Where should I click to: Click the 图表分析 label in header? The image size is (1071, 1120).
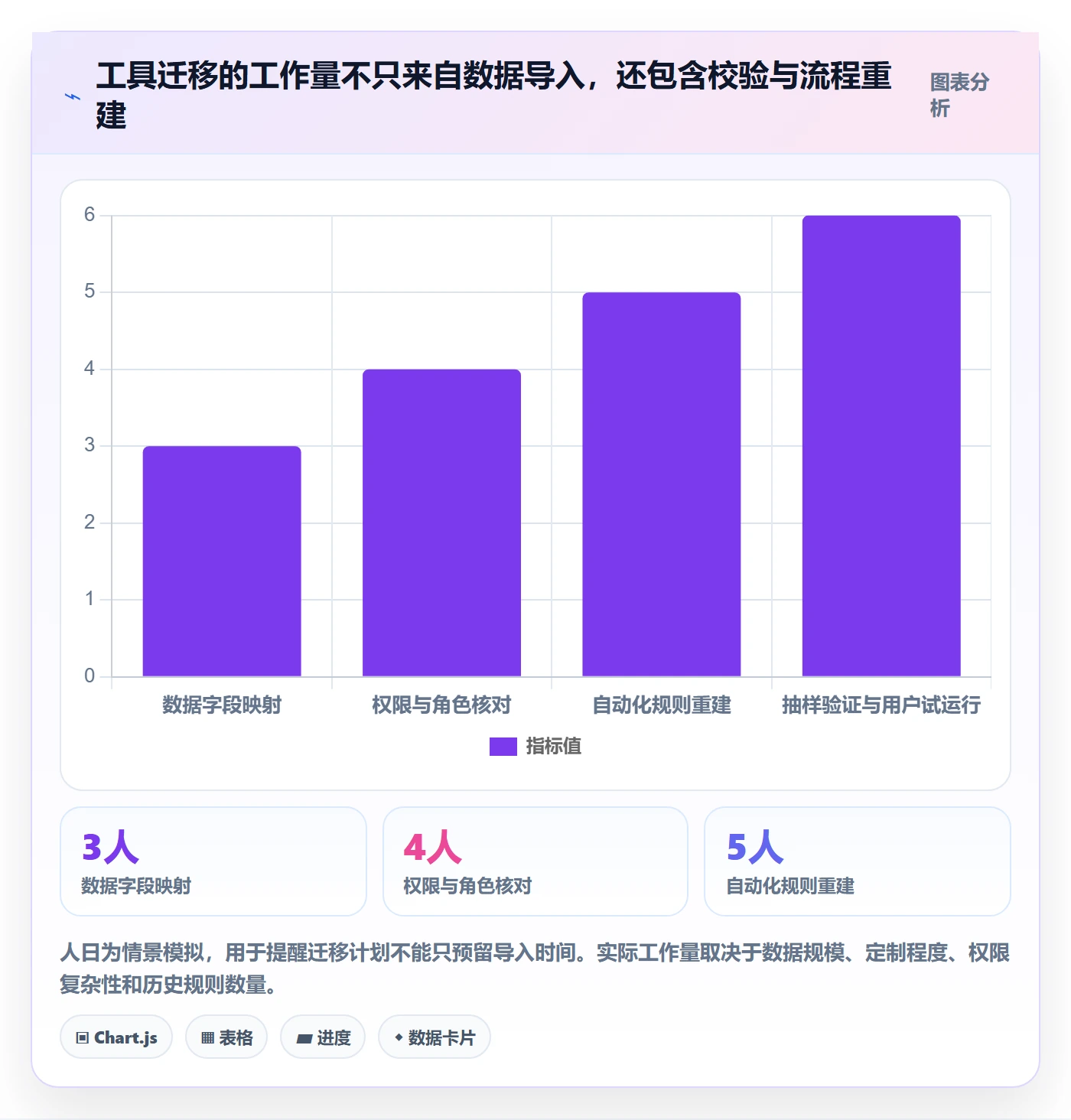(x=960, y=95)
